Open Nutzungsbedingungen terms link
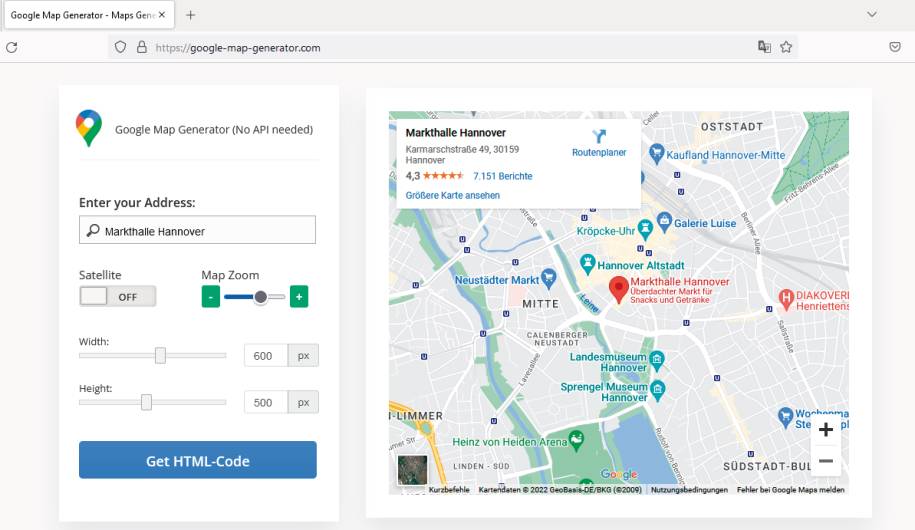Image resolution: width=915 pixels, height=530 pixels. tap(689, 490)
